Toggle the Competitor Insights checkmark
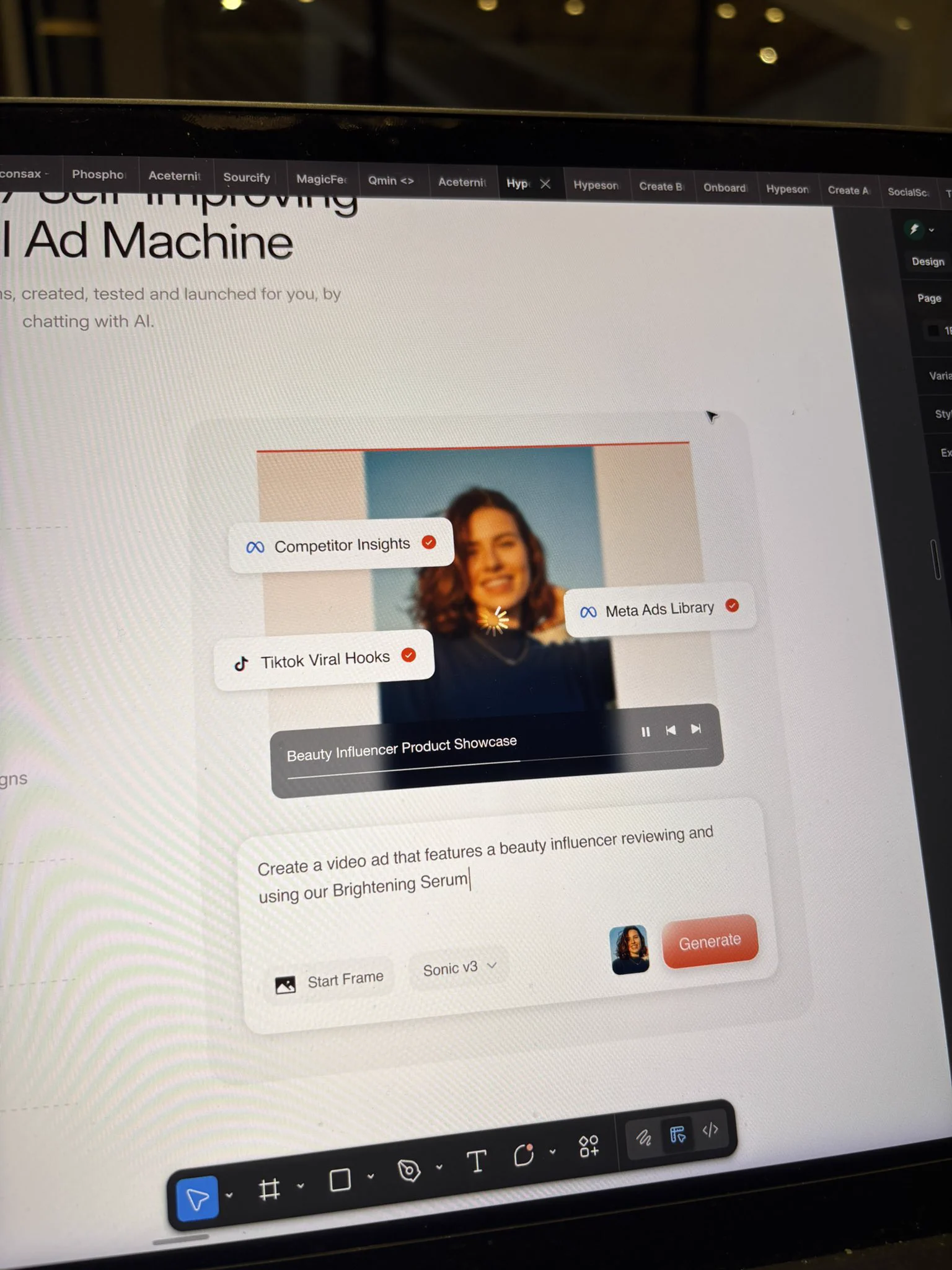952x1270 pixels. [x=429, y=542]
